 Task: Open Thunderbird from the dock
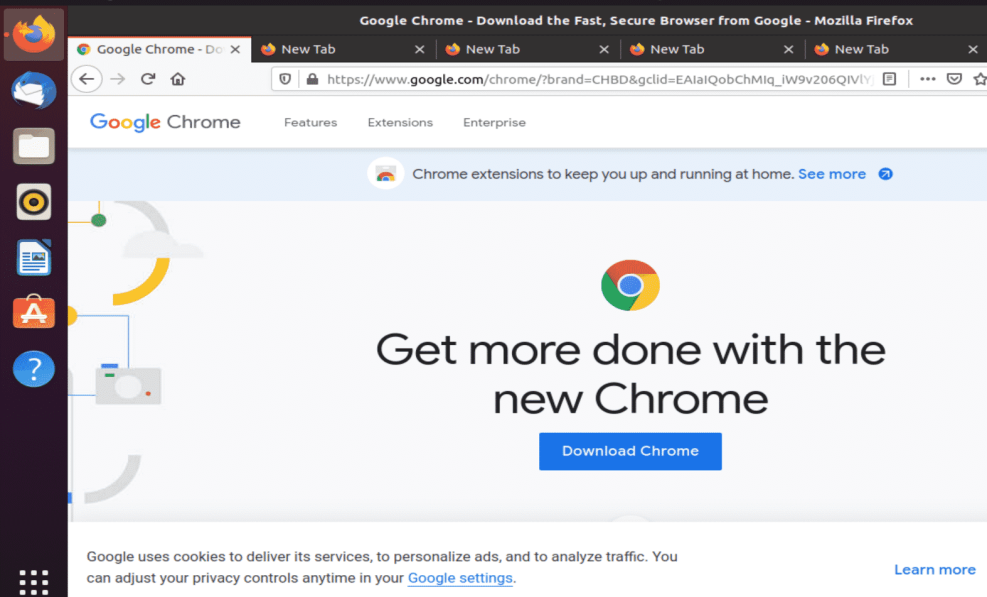[33, 90]
